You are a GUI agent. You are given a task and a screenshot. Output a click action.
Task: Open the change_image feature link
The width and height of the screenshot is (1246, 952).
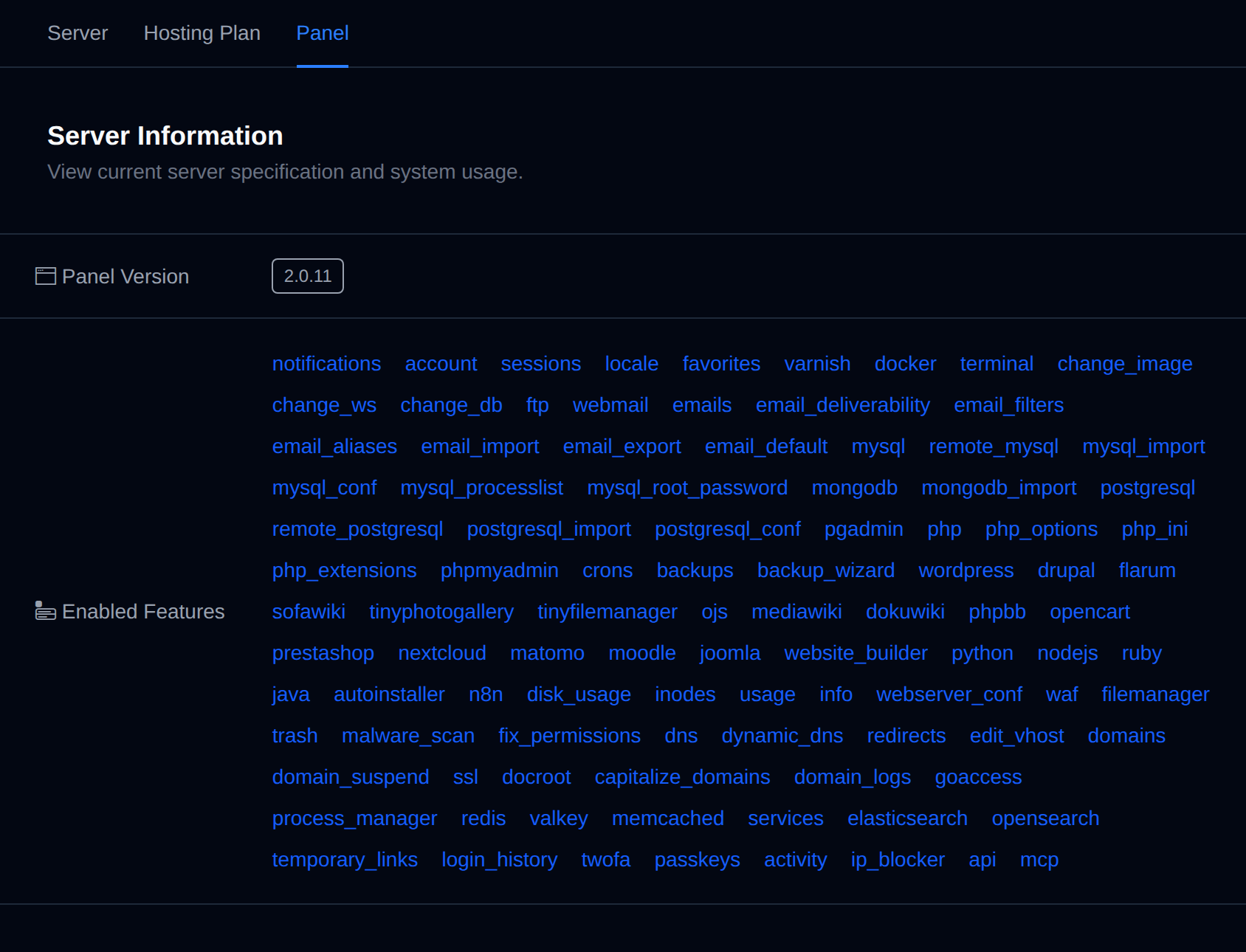tap(1125, 364)
